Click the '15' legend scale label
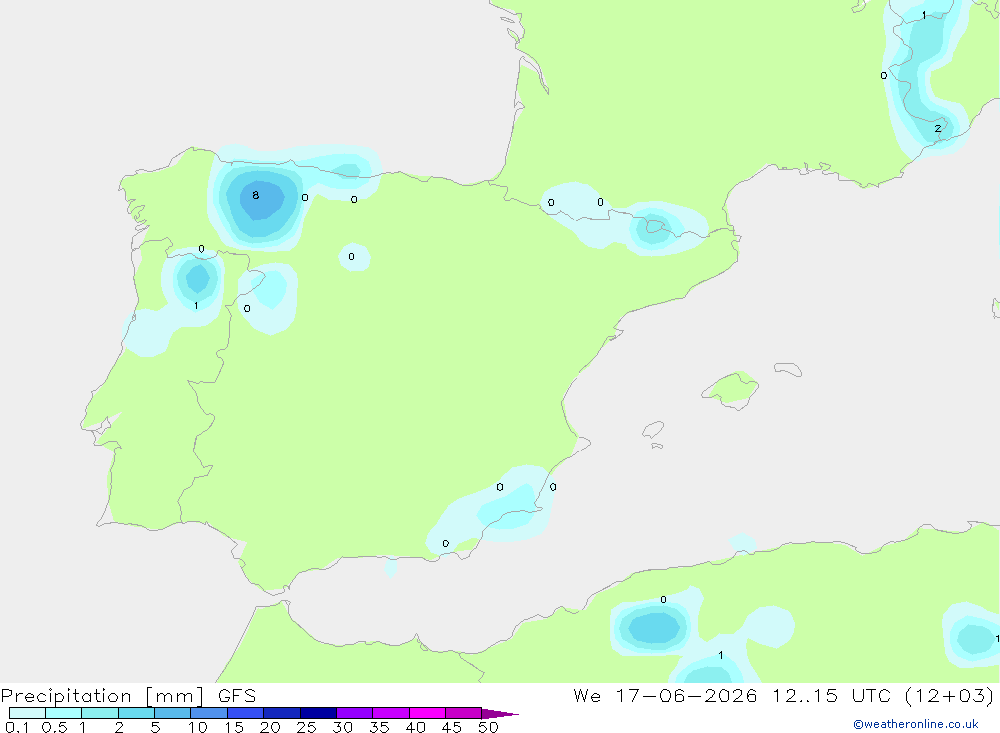This screenshot has width=1000, height=733. pyautogui.click(x=234, y=727)
